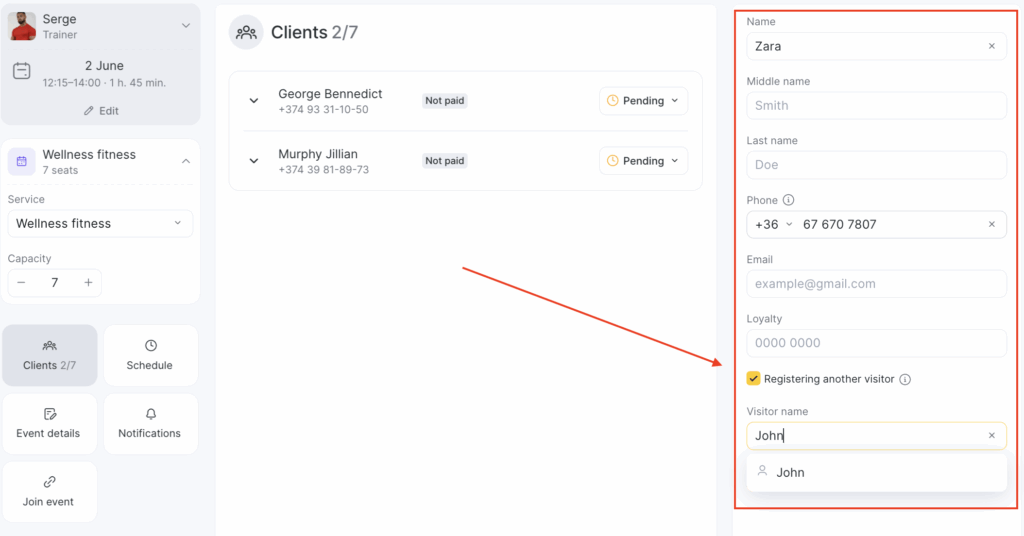Screen dimensions: 1024x536
Task: Open the Notifications tab
Action: coord(150,424)
